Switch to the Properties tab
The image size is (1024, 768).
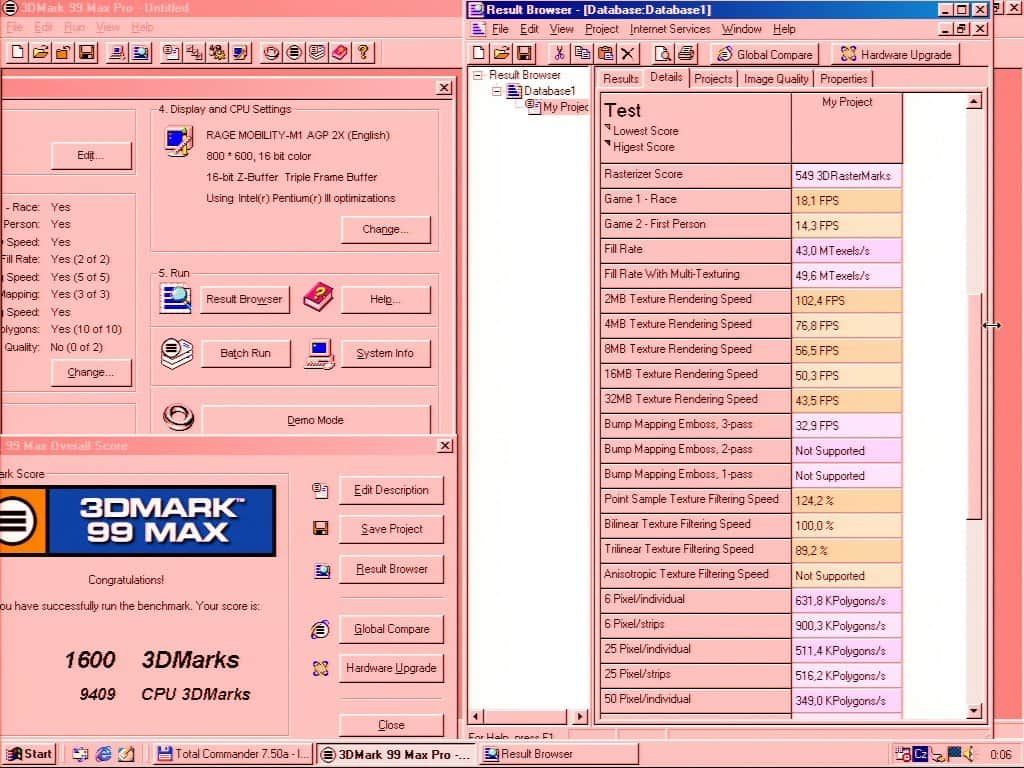[x=844, y=79]
